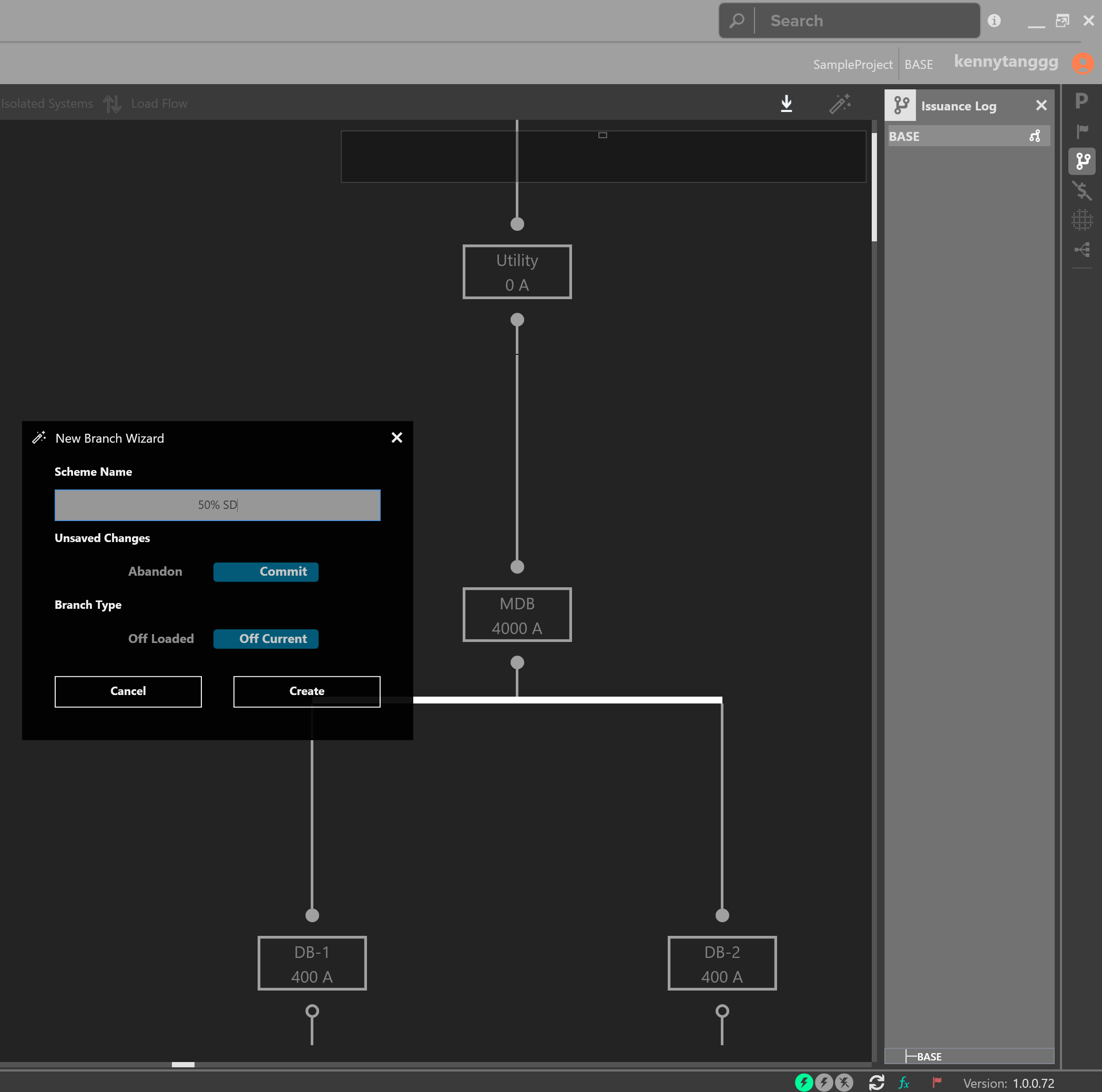
Task: Close the Issuance Log panel
Action: click(x=1041, y=106)
